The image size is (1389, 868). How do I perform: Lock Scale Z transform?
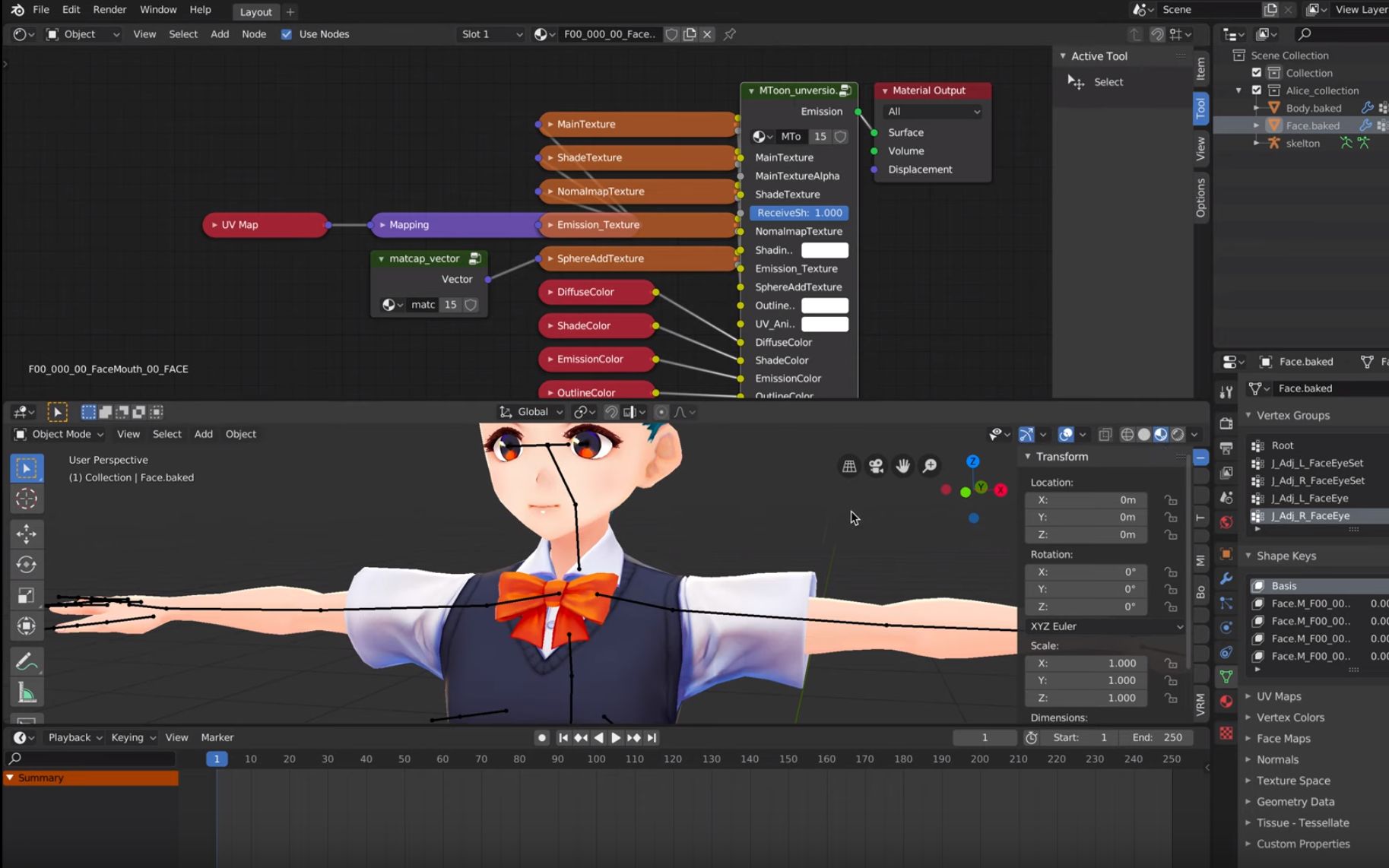pos(1171,698)
